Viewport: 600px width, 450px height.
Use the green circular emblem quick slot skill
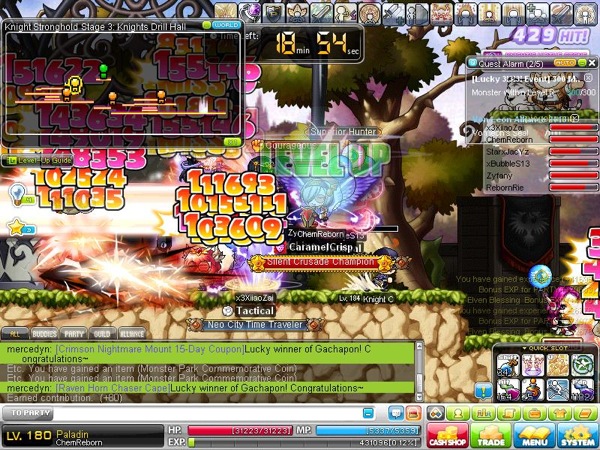point(583,365)
